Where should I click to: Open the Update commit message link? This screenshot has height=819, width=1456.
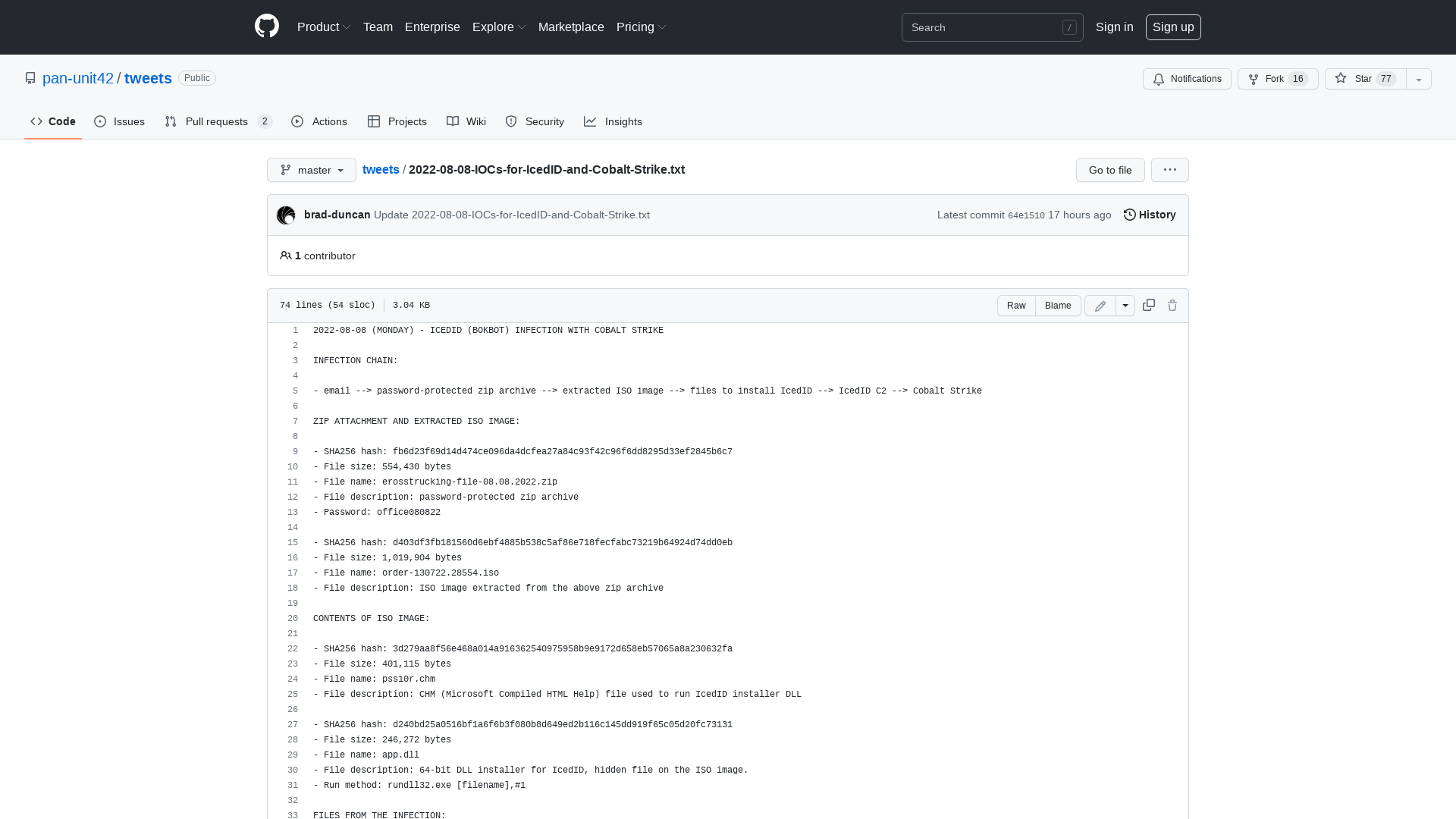[x=512, y=215]
